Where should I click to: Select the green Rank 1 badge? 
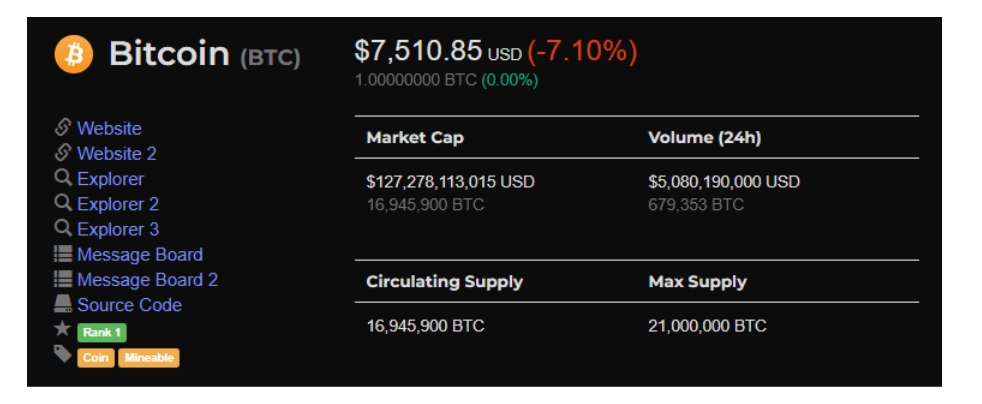[x=102, y=333]
